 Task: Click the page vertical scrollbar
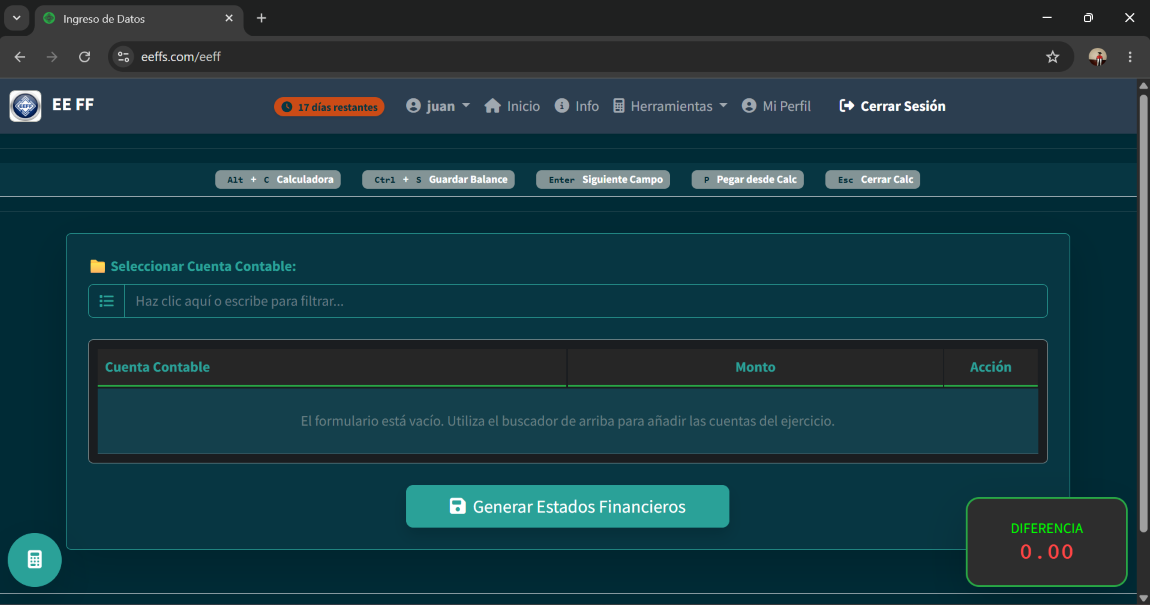(1143, 312)
